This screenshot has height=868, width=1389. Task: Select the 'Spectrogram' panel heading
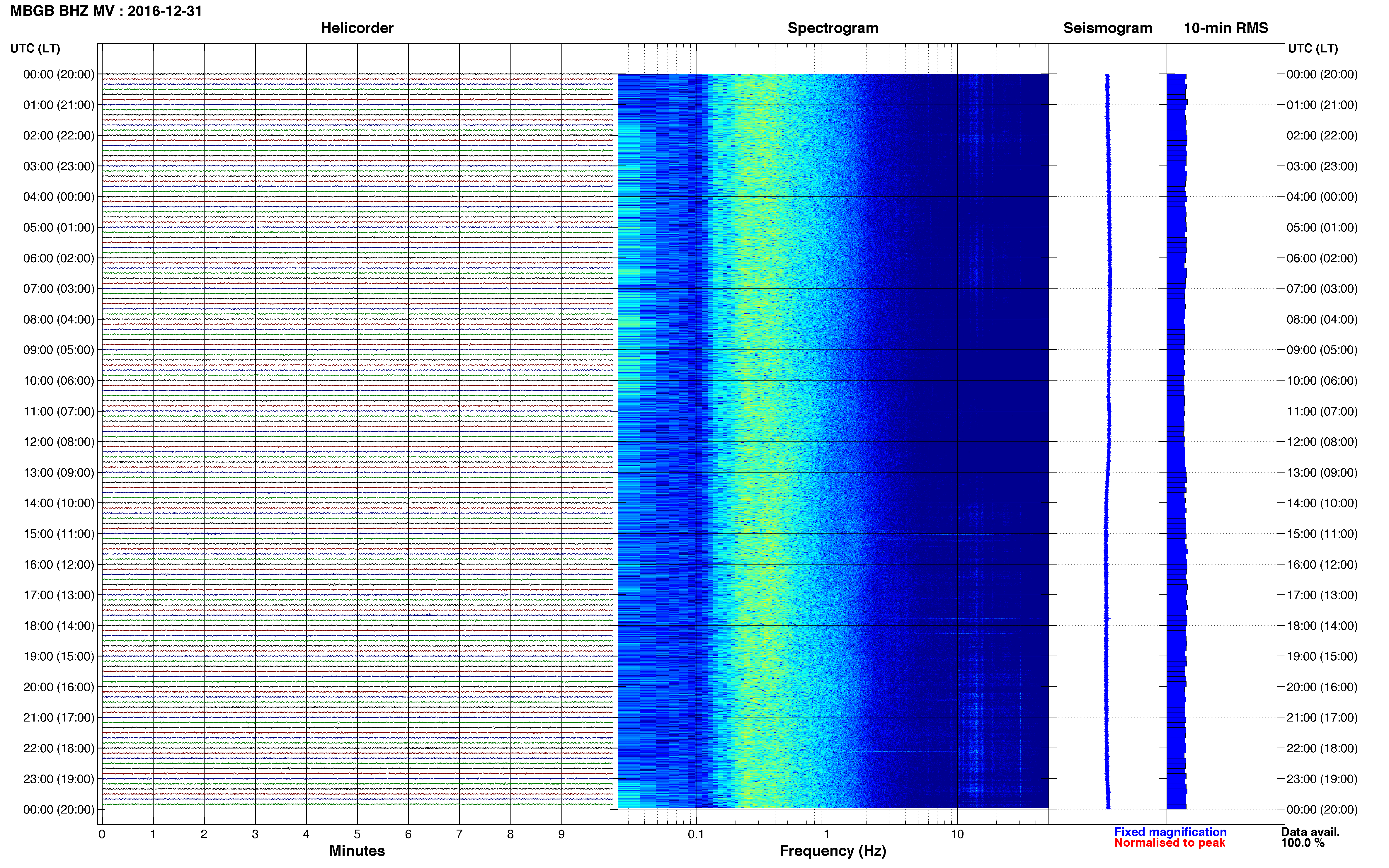point(833,28)
